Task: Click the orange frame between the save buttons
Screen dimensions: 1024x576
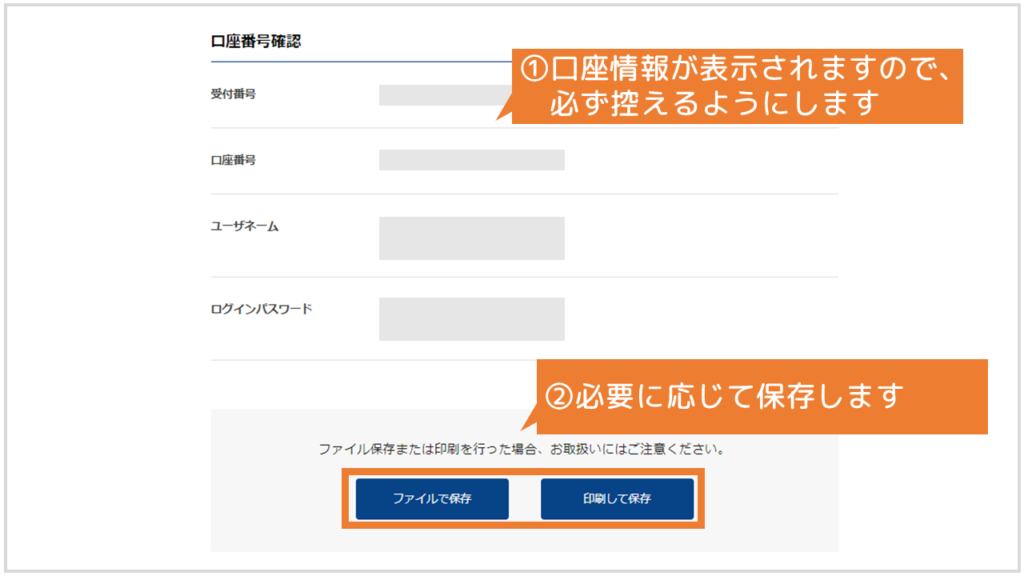Action: click(524, 499)
